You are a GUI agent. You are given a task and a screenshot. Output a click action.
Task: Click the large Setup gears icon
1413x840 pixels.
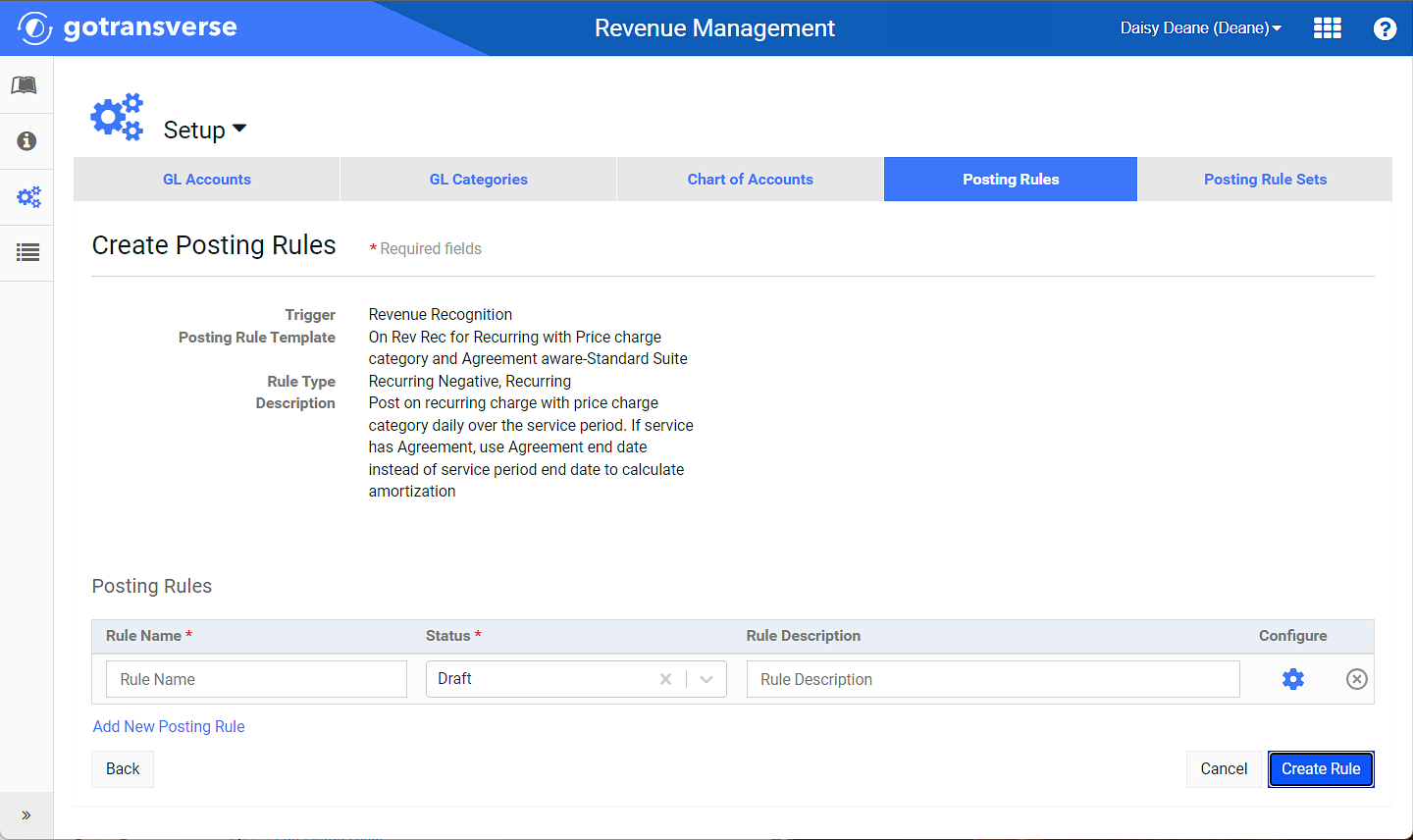[x=117, y=118]
